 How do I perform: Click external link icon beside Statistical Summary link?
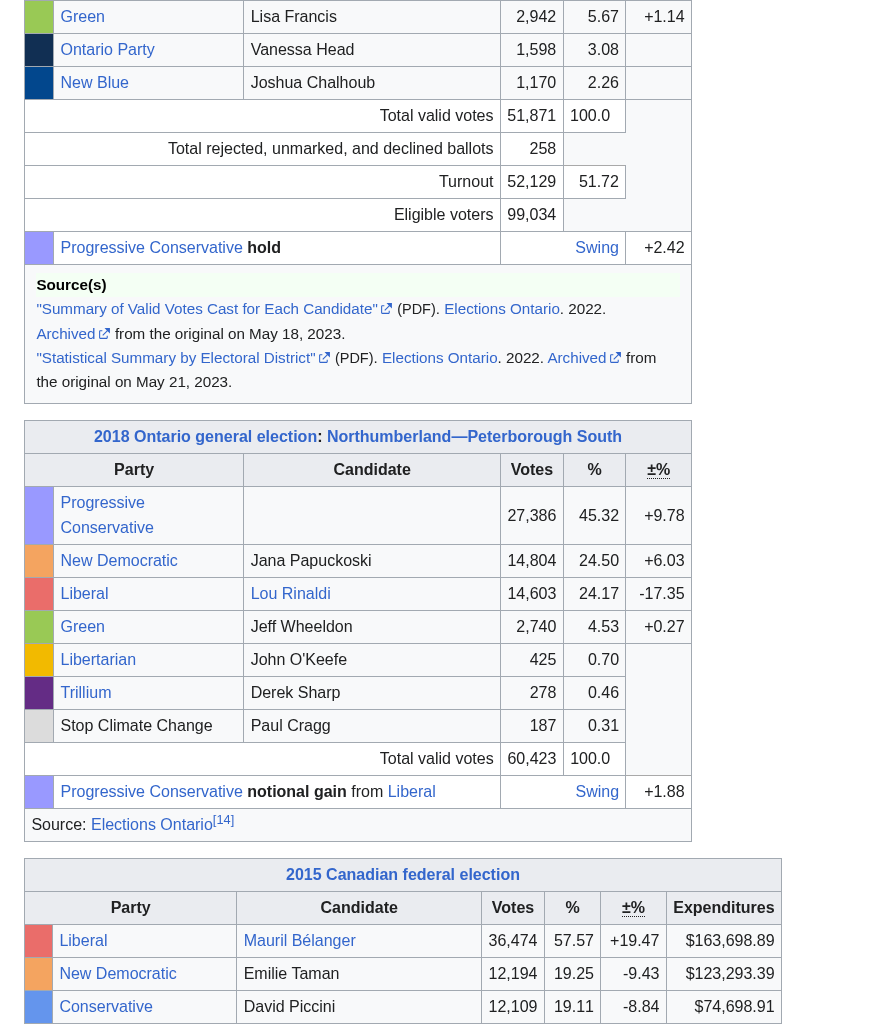[x=324, y=358]
